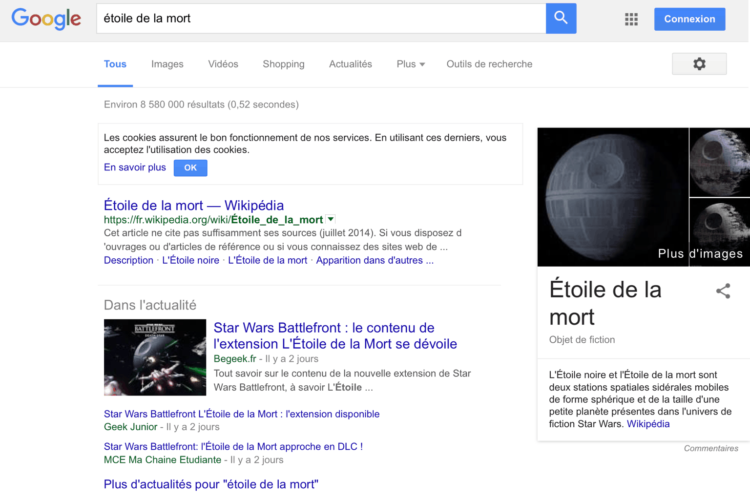This screenshot has height=500, width=750.
Task: Open Étoile de la mort — Wikipédia result
Action: click(194, 205)
